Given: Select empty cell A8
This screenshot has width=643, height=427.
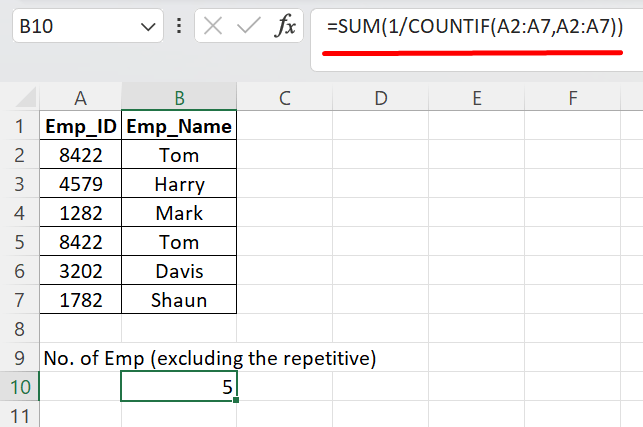Looking at the screenshot, I should pyautogui.click(x=81, y=329).
